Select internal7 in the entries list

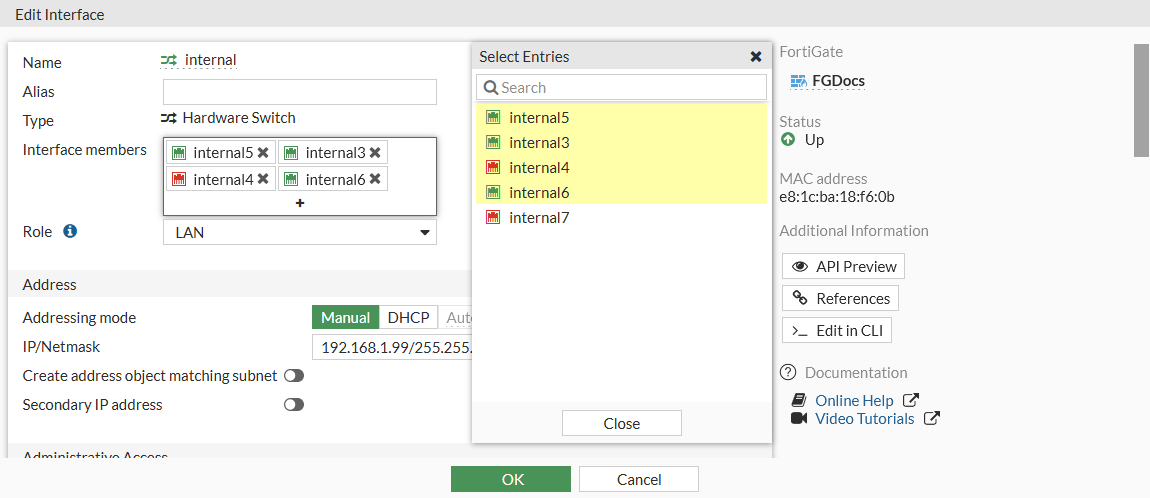pos(539,217)
